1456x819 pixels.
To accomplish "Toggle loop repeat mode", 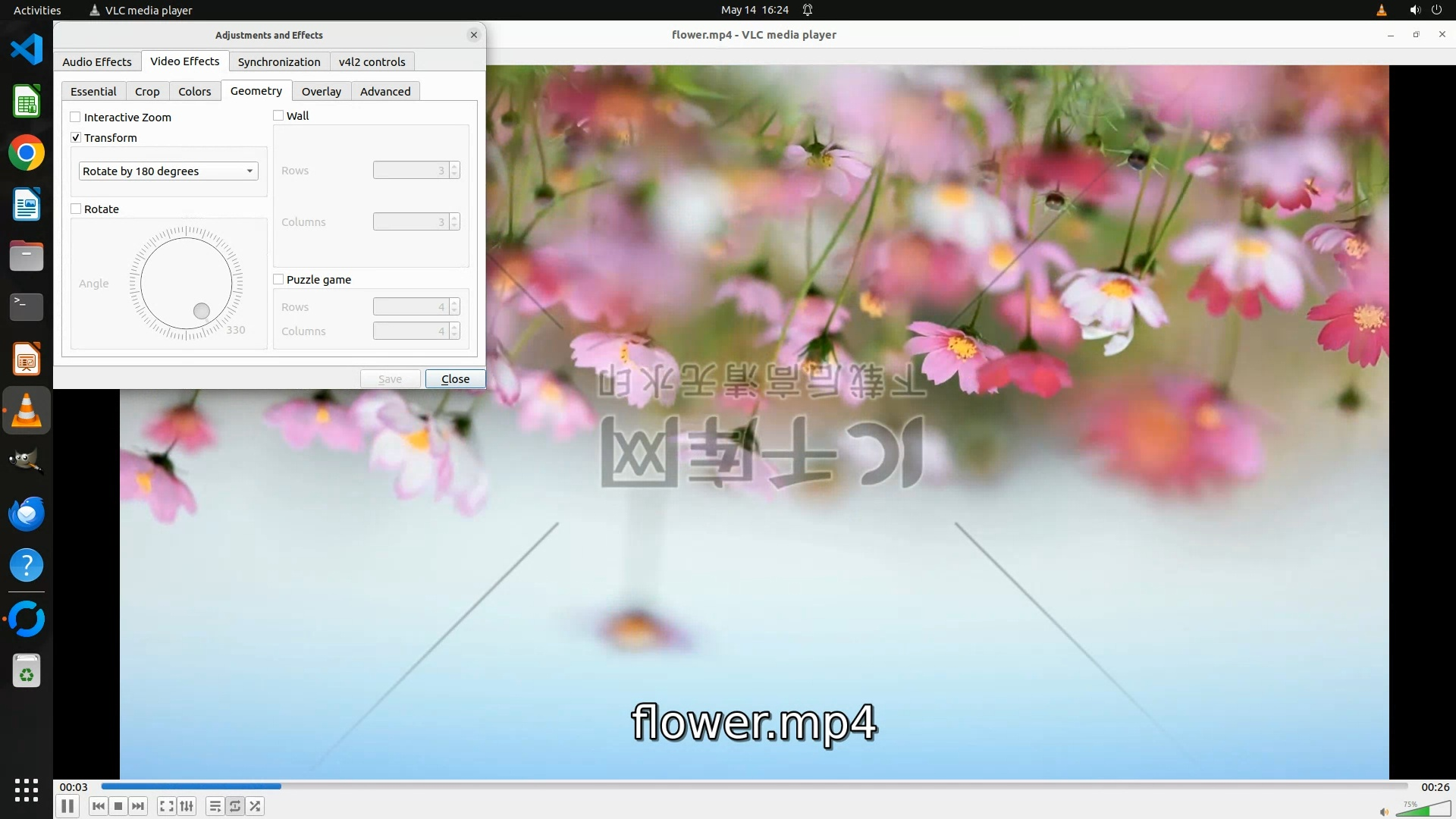I will click(x=235, y=806).
